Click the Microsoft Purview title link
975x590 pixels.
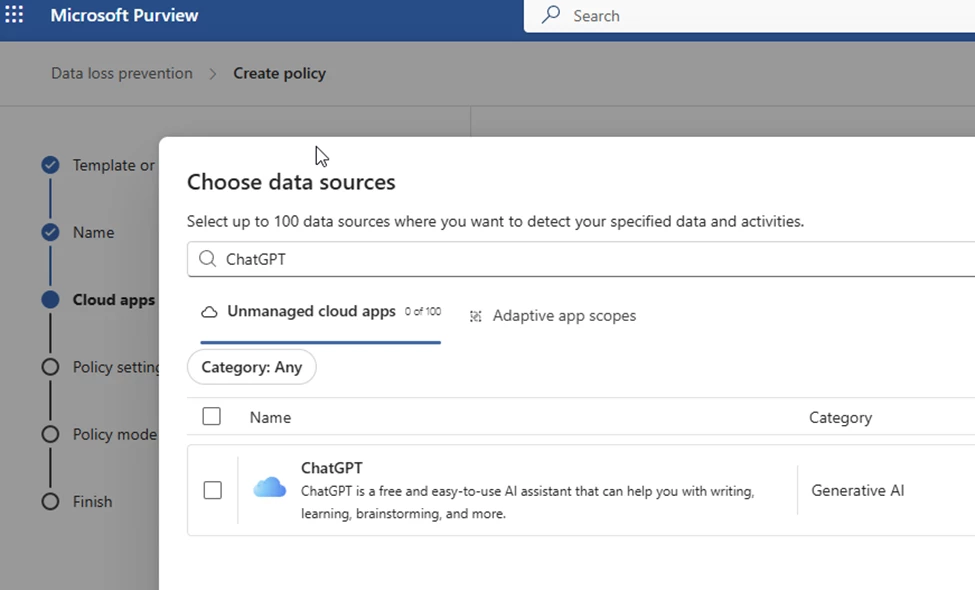[125, 15]
